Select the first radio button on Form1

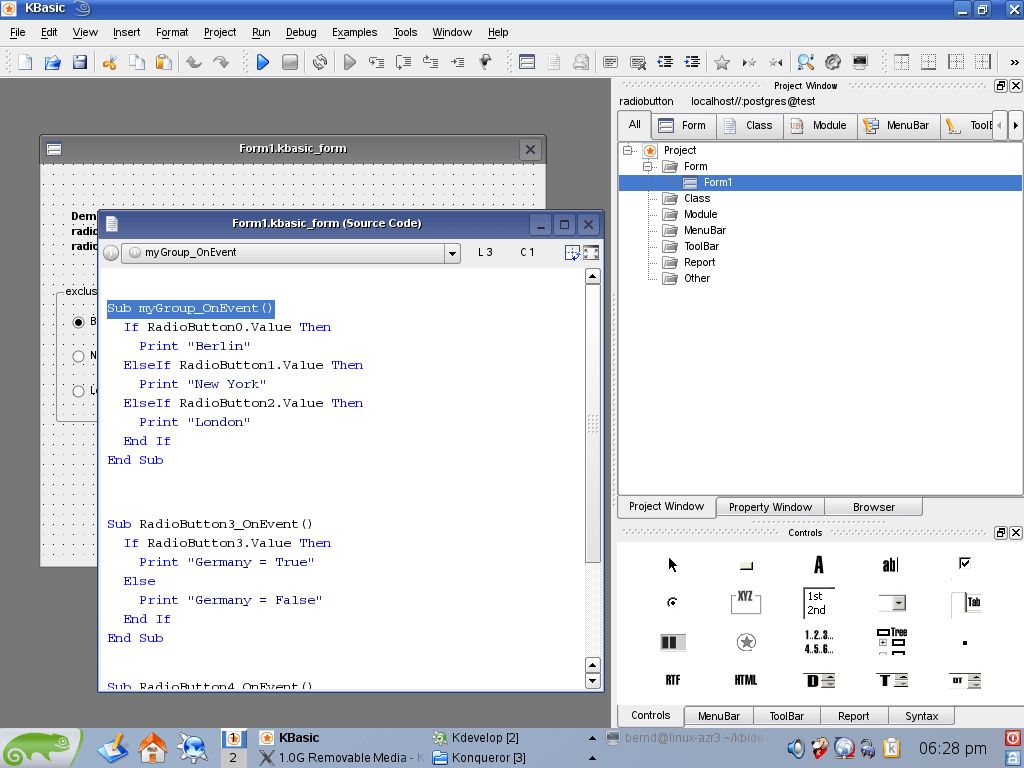pyautogui.click(x=78, y=322)
